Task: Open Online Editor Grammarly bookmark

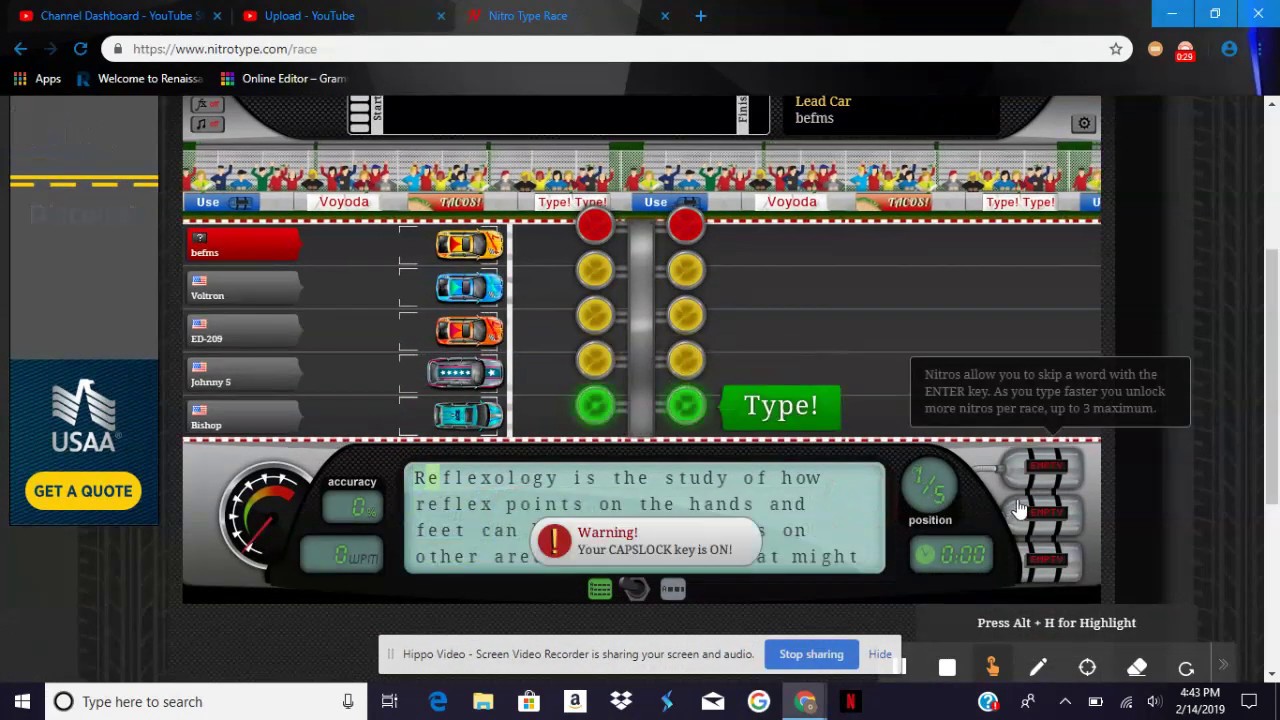Action: coord(283,78)
